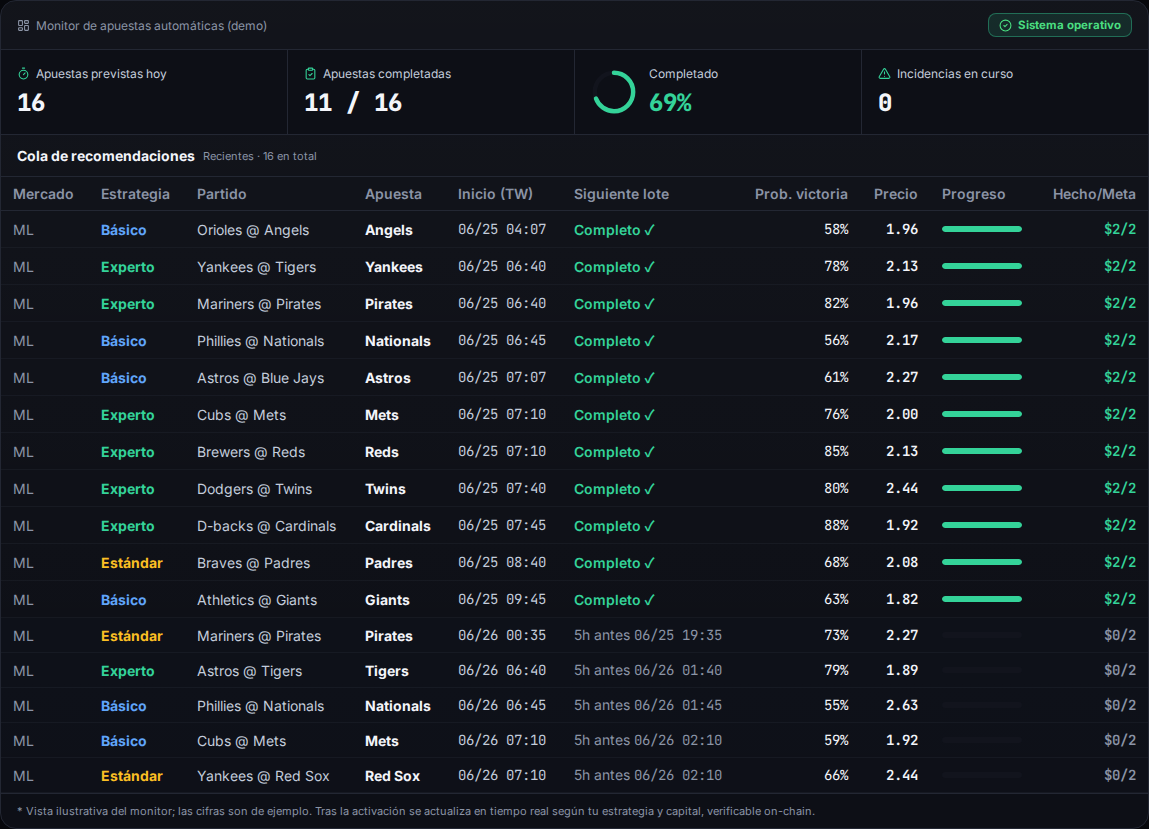Image resolution: width=1149 pixels, height=829 pixels.
Task: Click the 2.63 price value
Action: (x=902, y=705)
